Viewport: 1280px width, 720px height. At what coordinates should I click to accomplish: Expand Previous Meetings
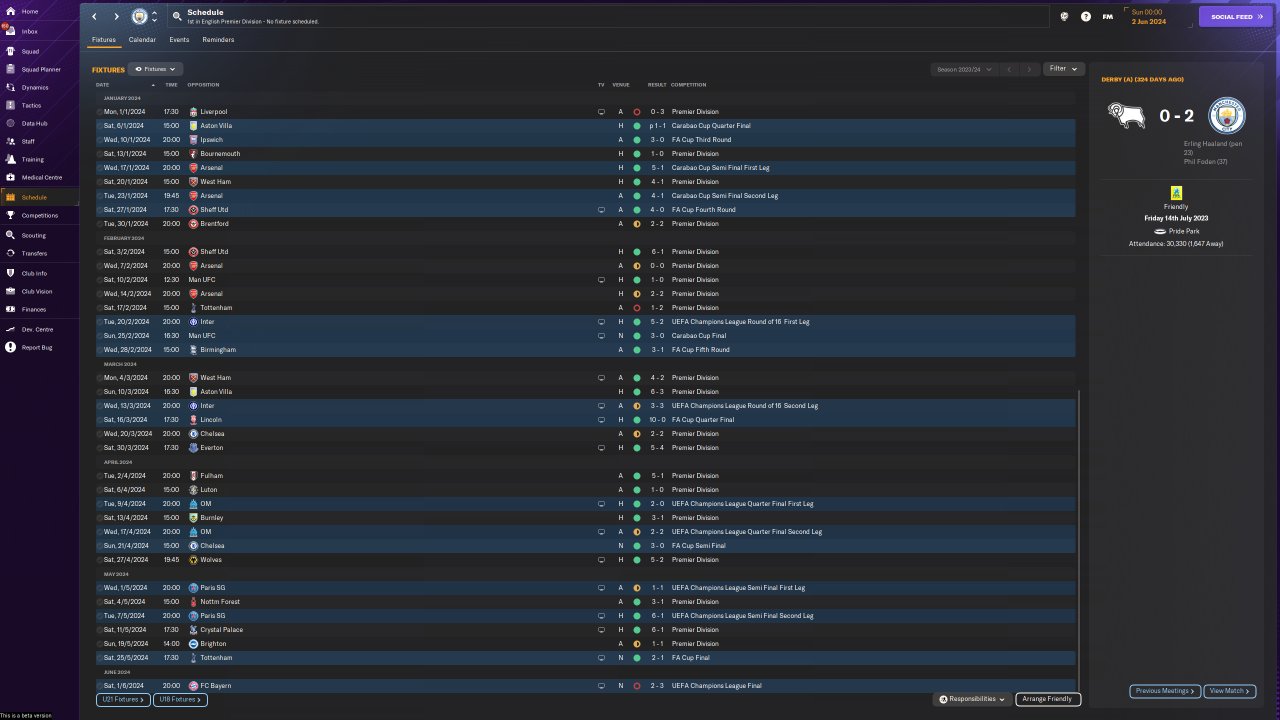pos(1165,691)
